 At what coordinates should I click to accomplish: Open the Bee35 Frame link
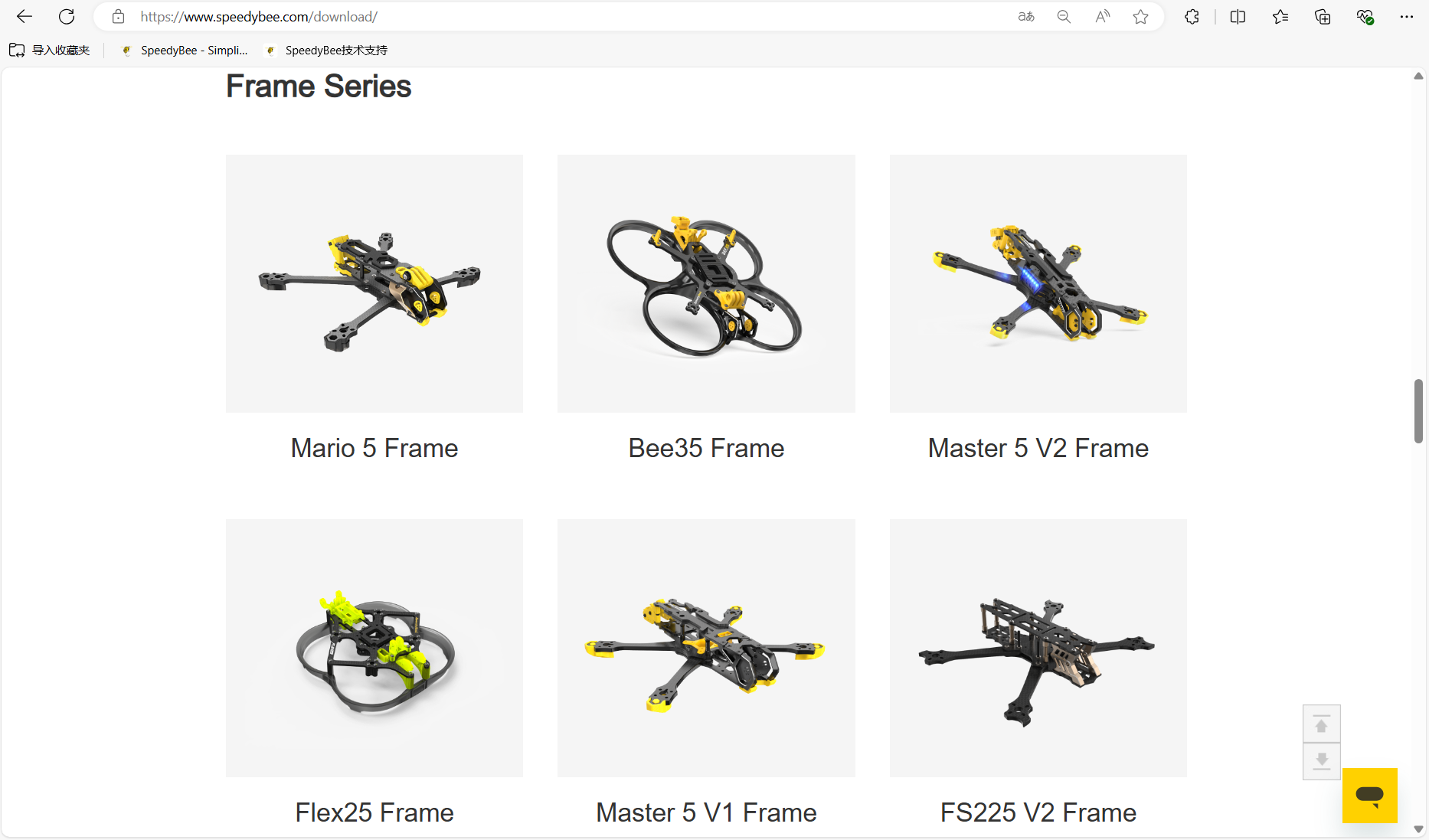[706, 448]
